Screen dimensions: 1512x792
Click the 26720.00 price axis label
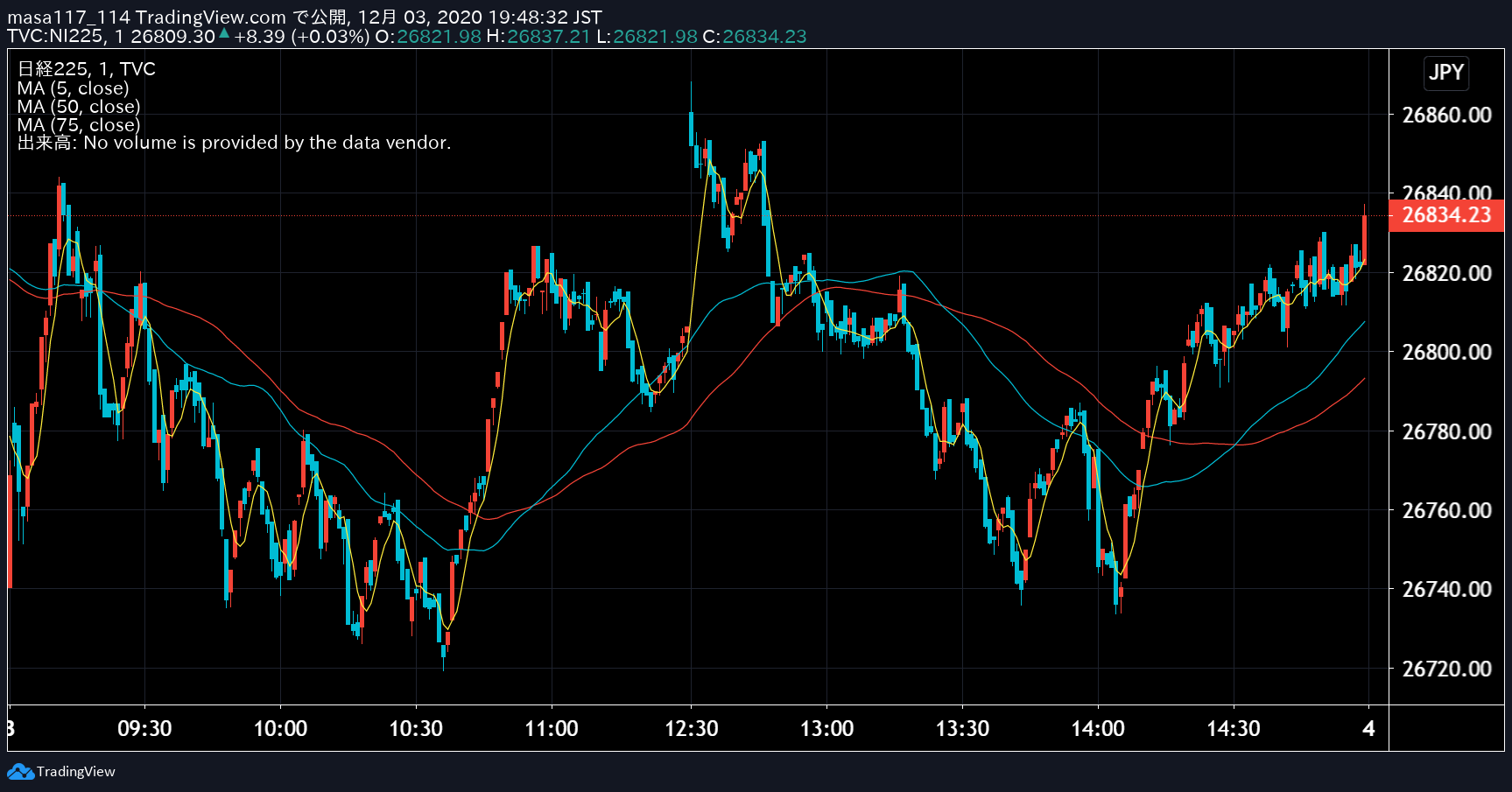1446,669
